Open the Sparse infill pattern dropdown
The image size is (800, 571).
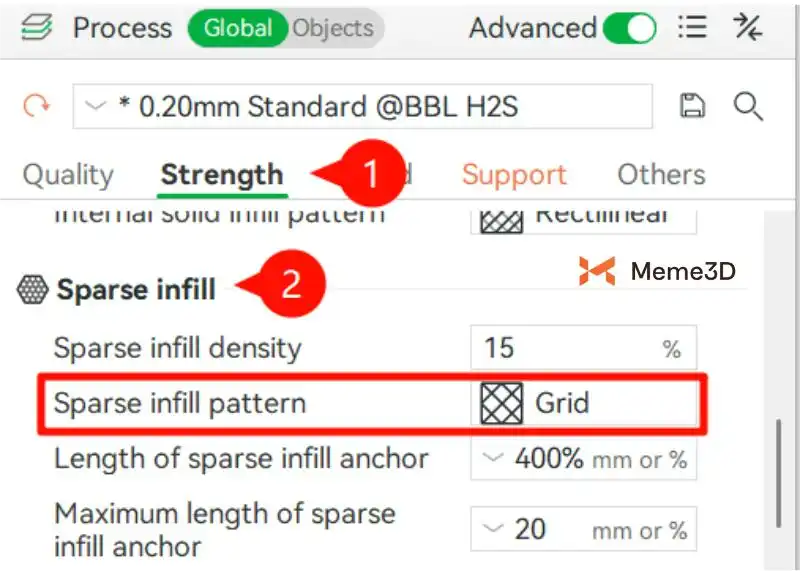585,403
